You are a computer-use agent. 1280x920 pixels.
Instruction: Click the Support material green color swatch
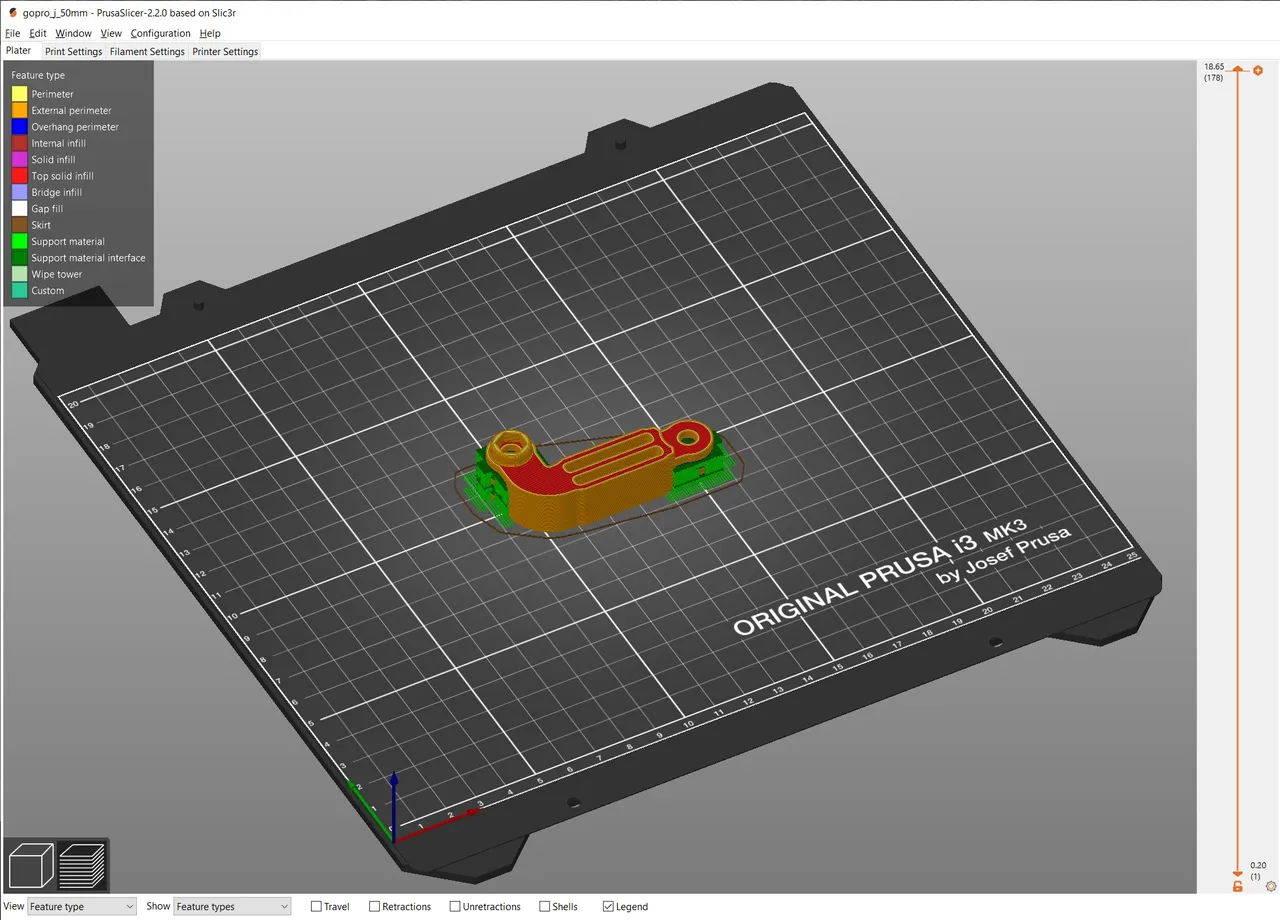tap(19, 241)
